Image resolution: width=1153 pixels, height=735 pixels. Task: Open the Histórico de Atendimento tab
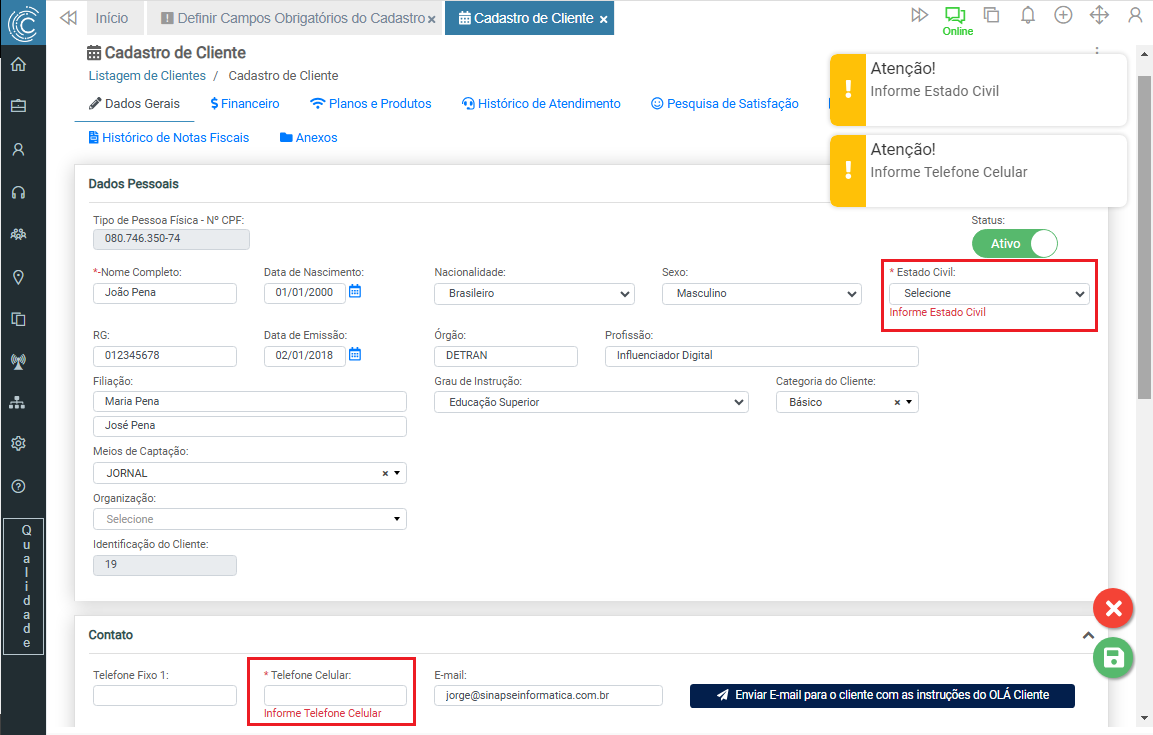tap(541, 104)
